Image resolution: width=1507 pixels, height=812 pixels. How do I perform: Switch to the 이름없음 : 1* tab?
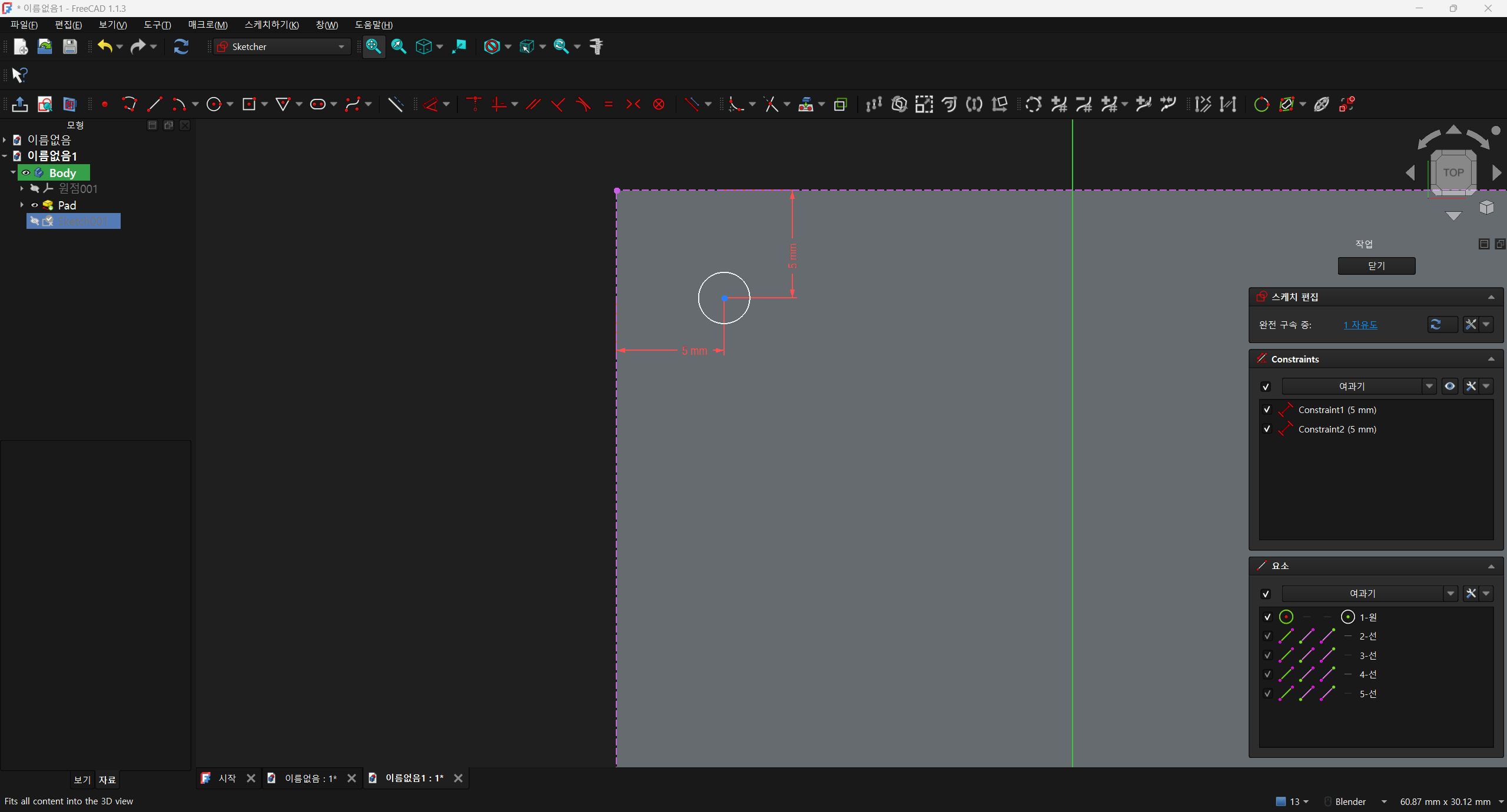(x=311, y=778)
